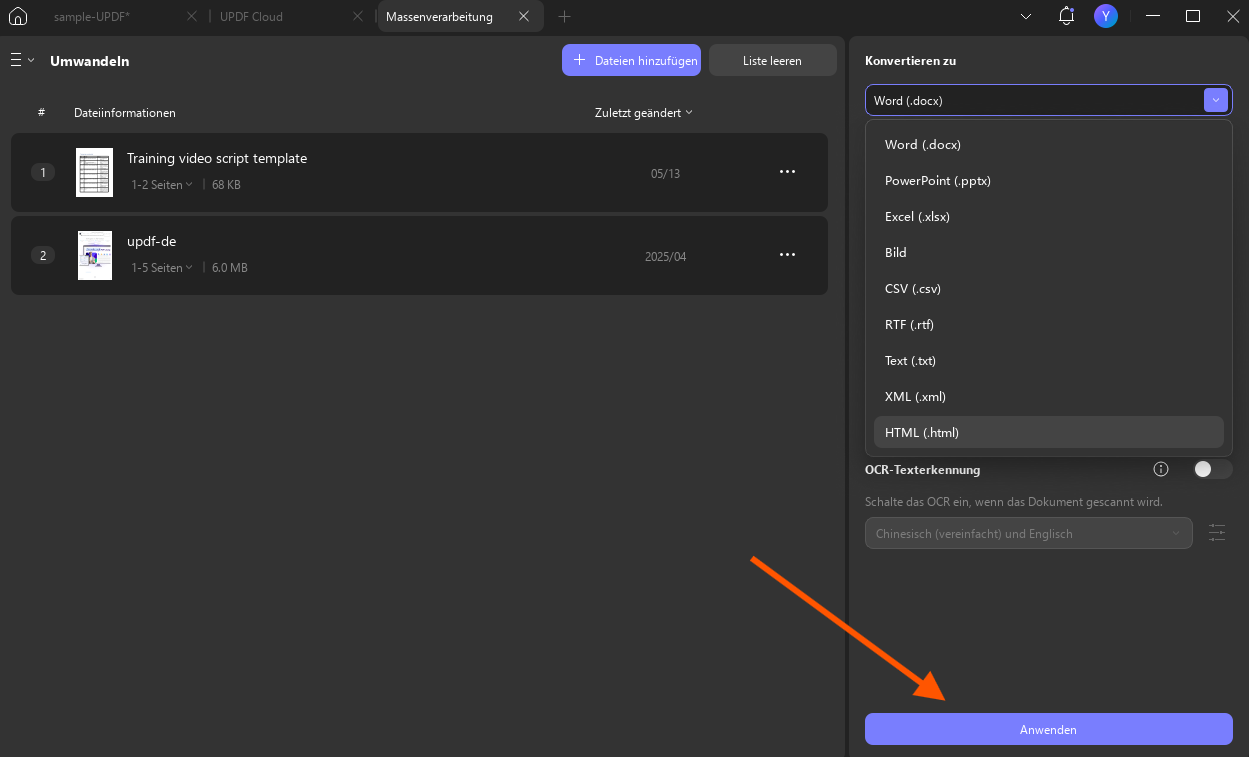Click the Dateiinformationen column header
1249x757 pixels.
pos(125,113)
